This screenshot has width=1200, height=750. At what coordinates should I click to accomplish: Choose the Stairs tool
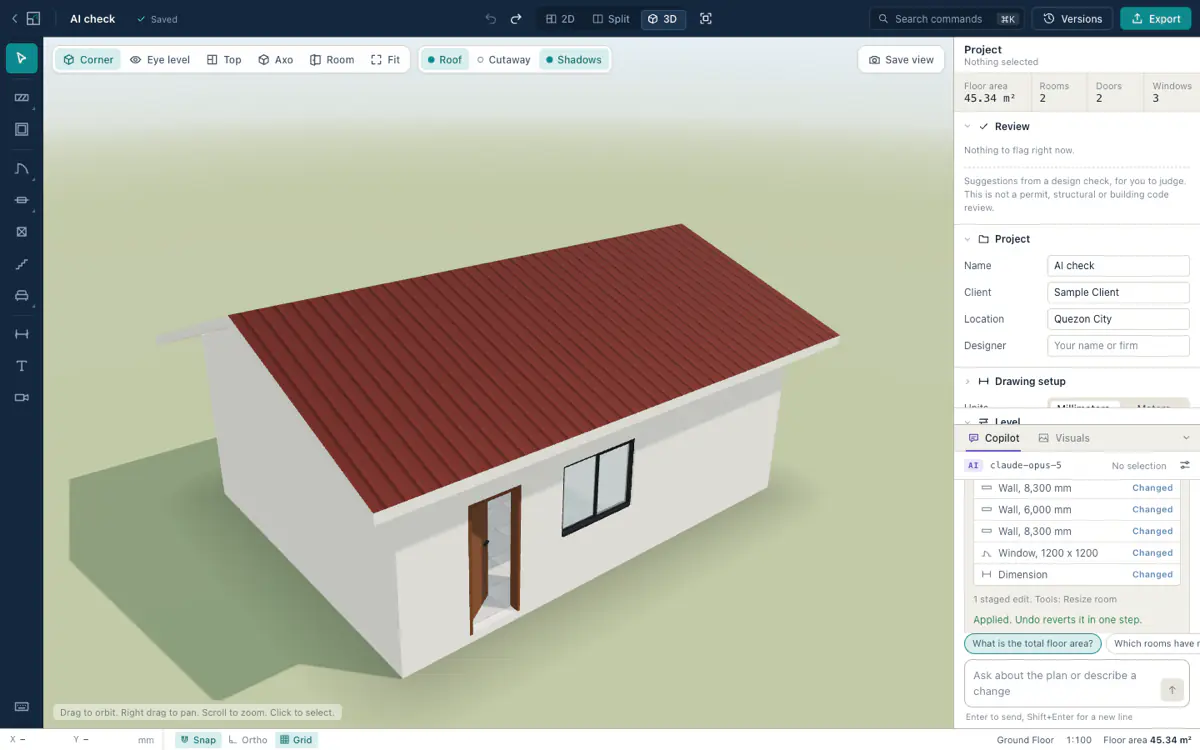(21, 264)
